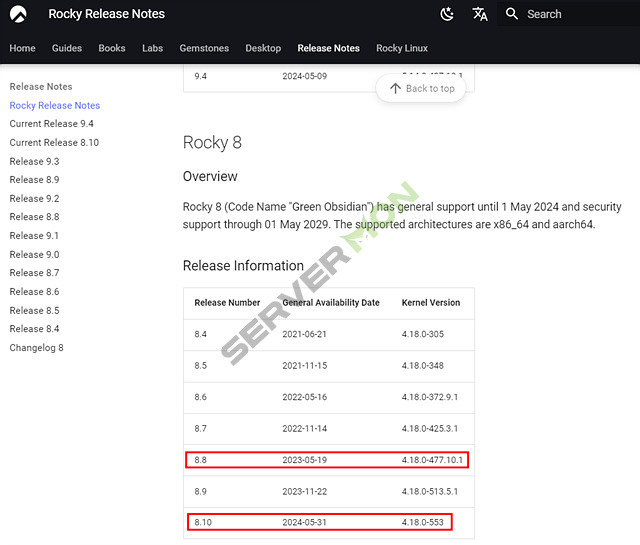Select date cell 2021-06-21
The image size is (640, 545).
coord(304,334)
